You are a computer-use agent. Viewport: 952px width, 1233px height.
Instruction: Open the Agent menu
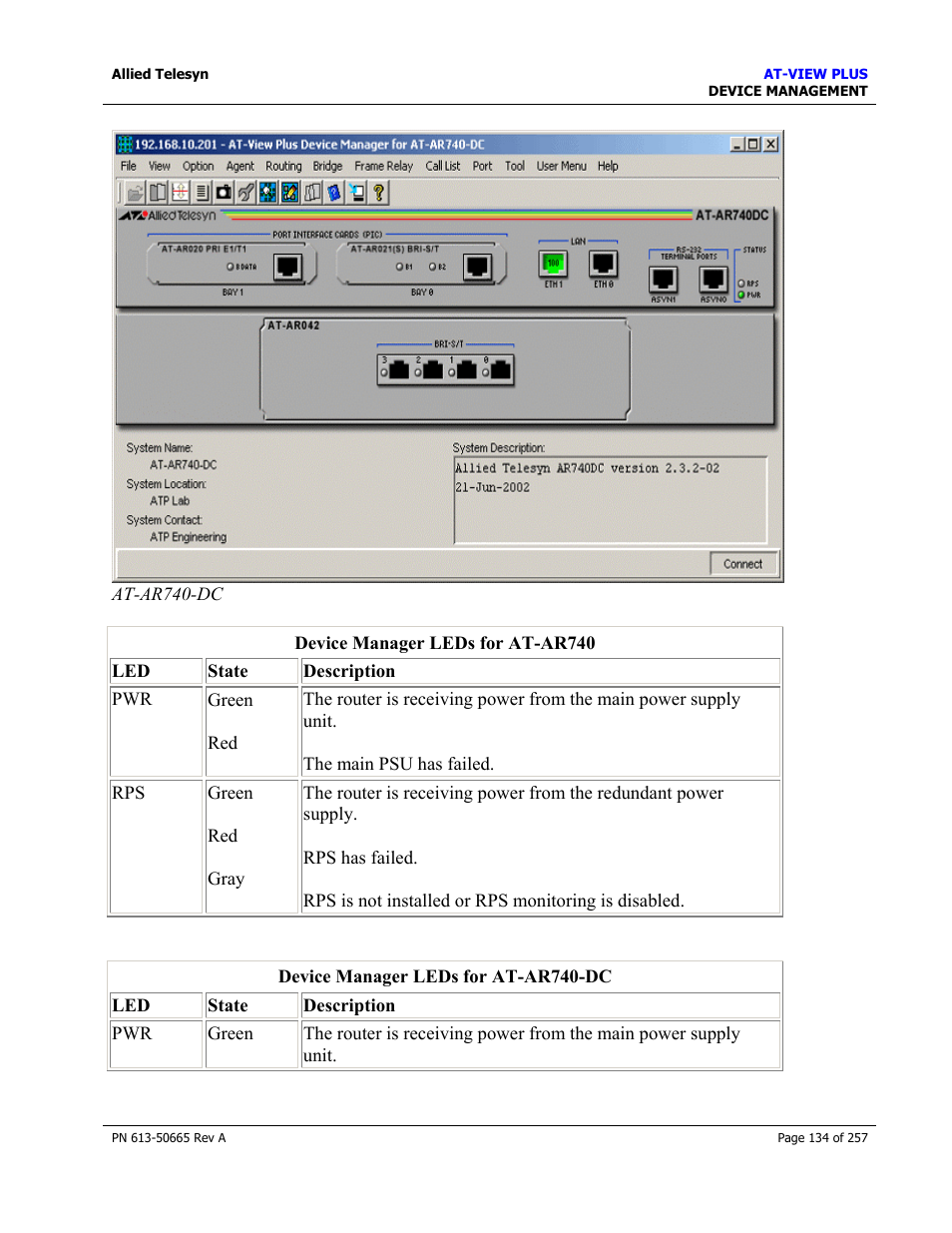239,166
